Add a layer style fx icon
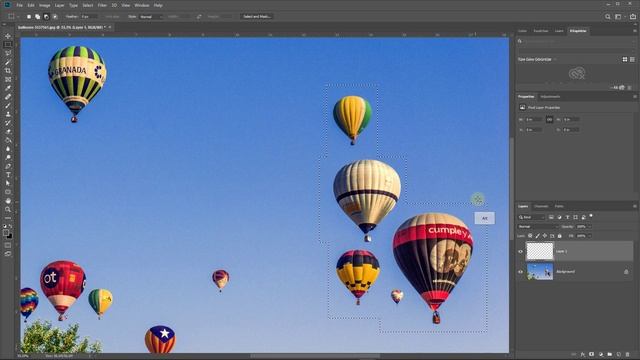 click(582, 355)
